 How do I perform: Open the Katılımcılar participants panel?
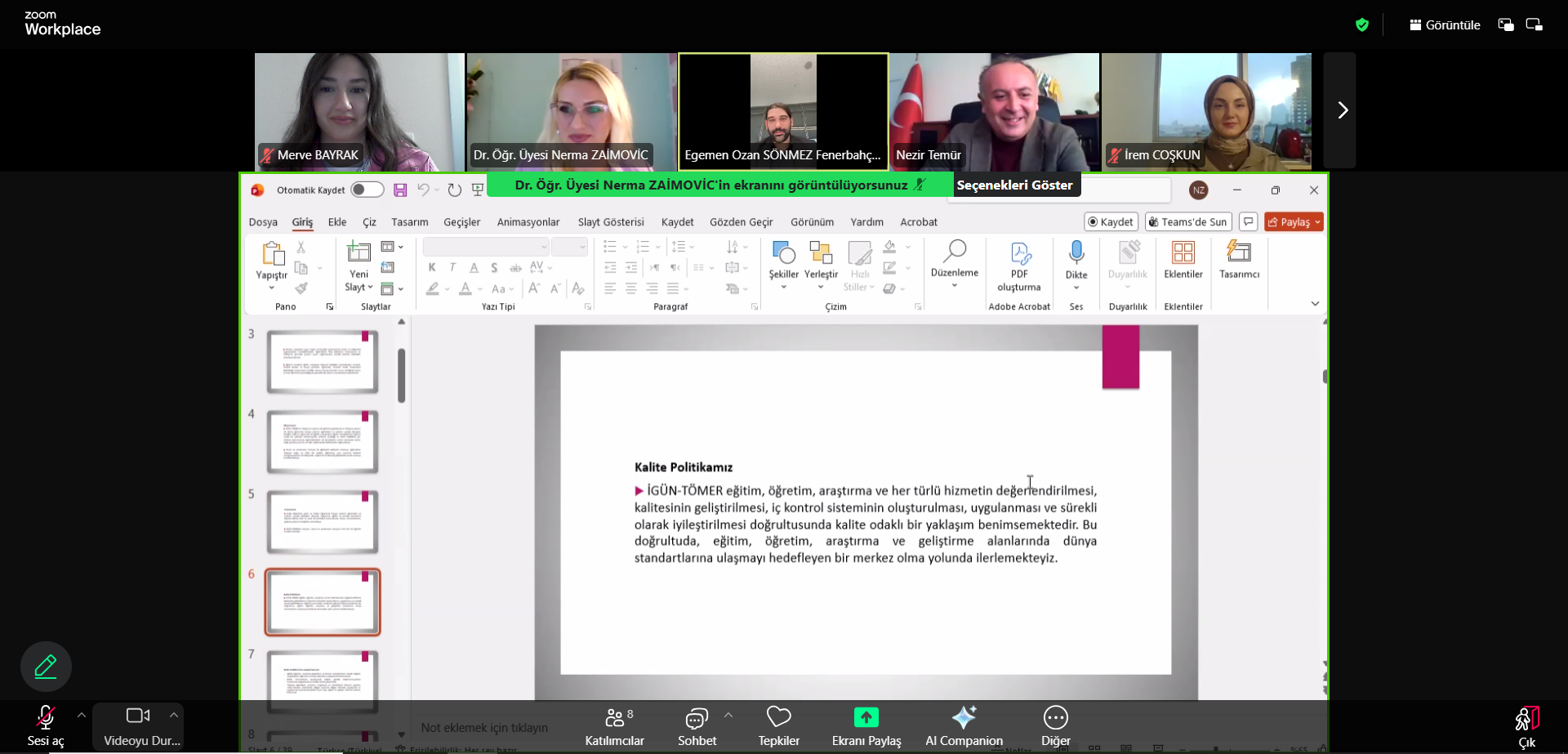614,725
